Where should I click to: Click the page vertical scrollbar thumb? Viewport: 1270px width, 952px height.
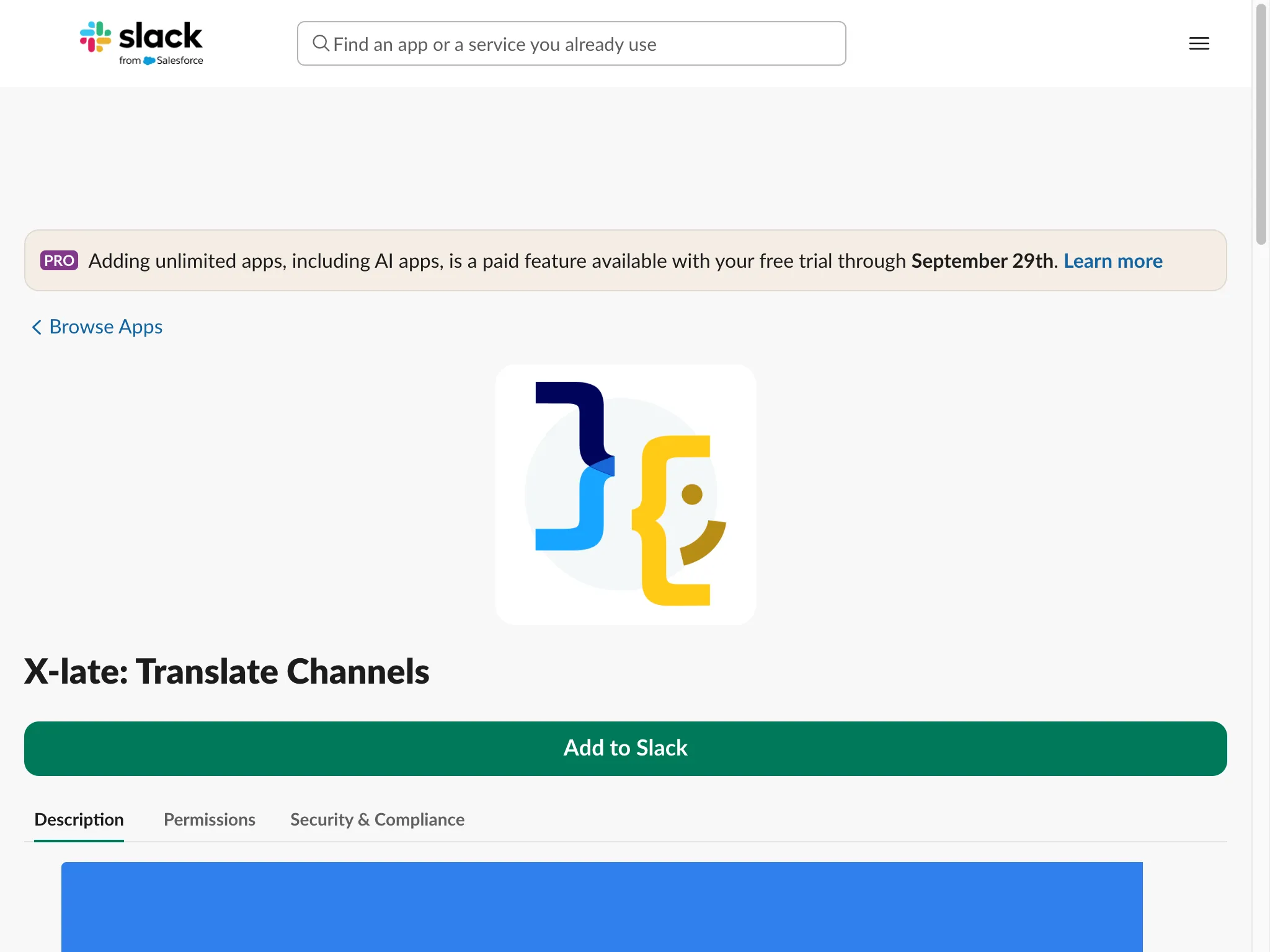click(1261, 124)
